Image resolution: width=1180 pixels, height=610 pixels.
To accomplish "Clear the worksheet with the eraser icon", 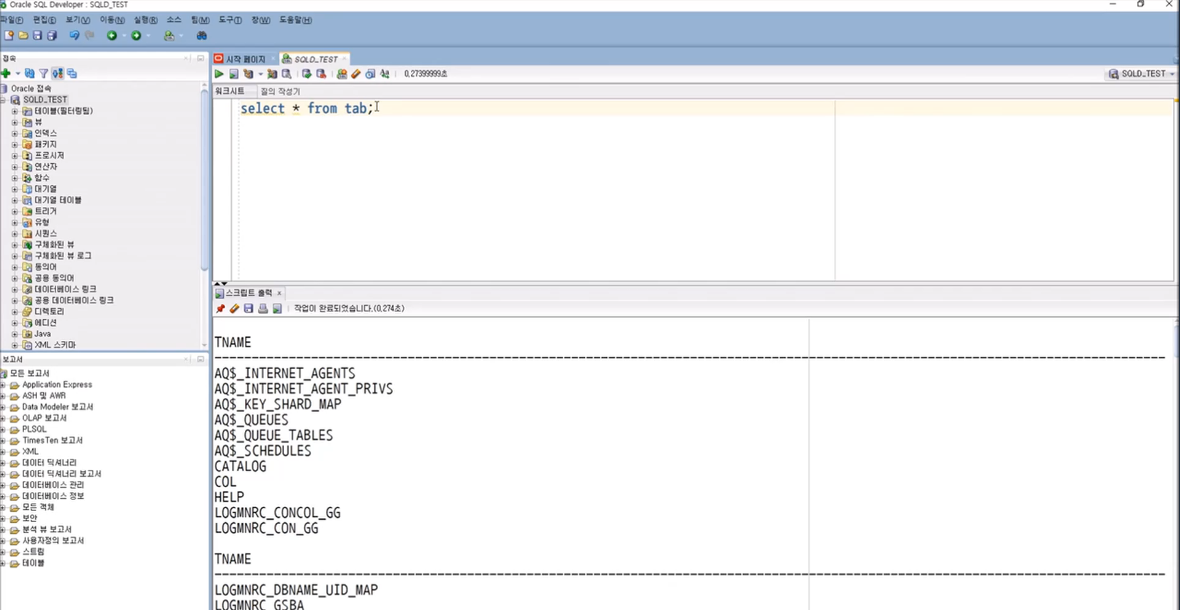I will pyautogui.click(x=356, y=74).
